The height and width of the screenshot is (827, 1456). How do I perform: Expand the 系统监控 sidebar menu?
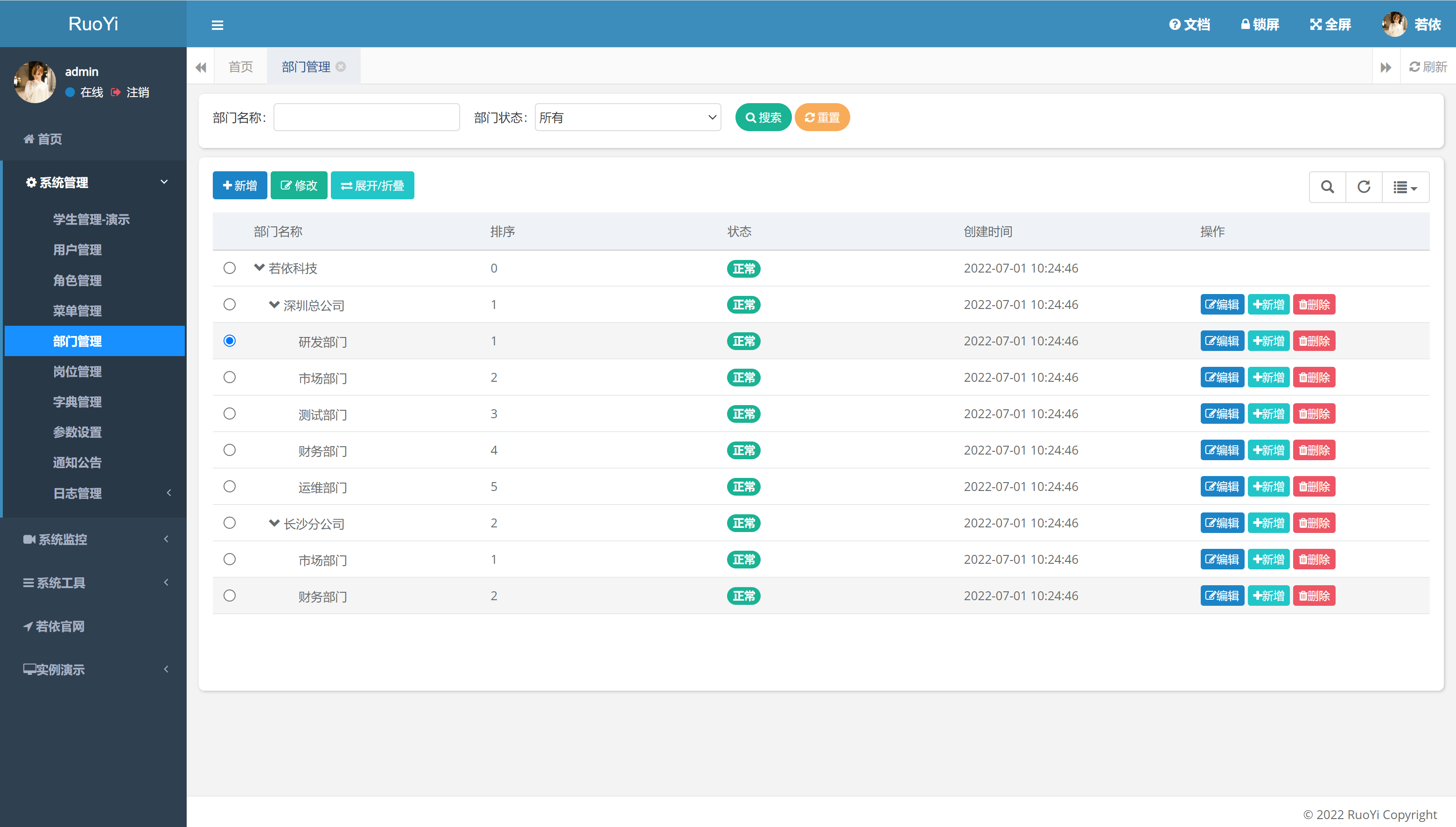(93, 539)
